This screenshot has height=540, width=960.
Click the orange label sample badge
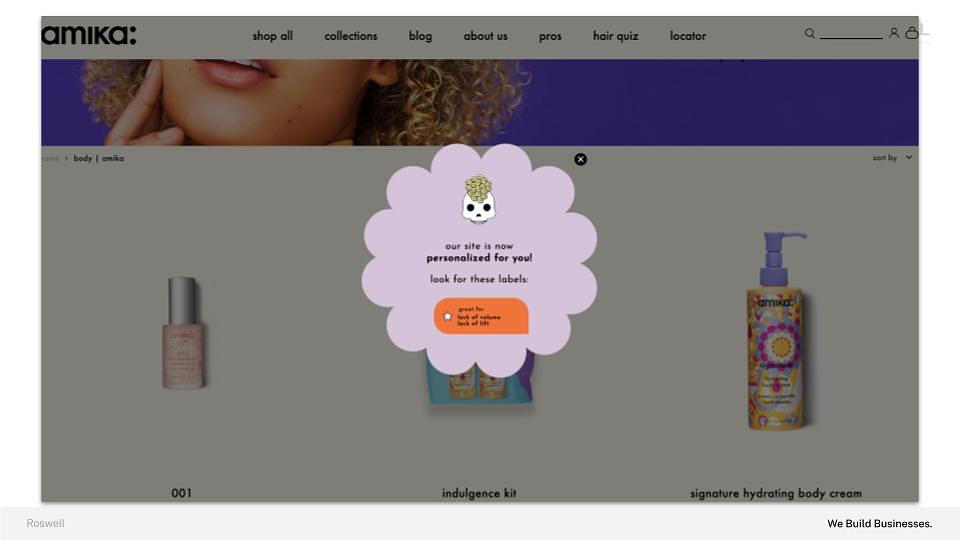pyautogui.click(x=481, y=316)
